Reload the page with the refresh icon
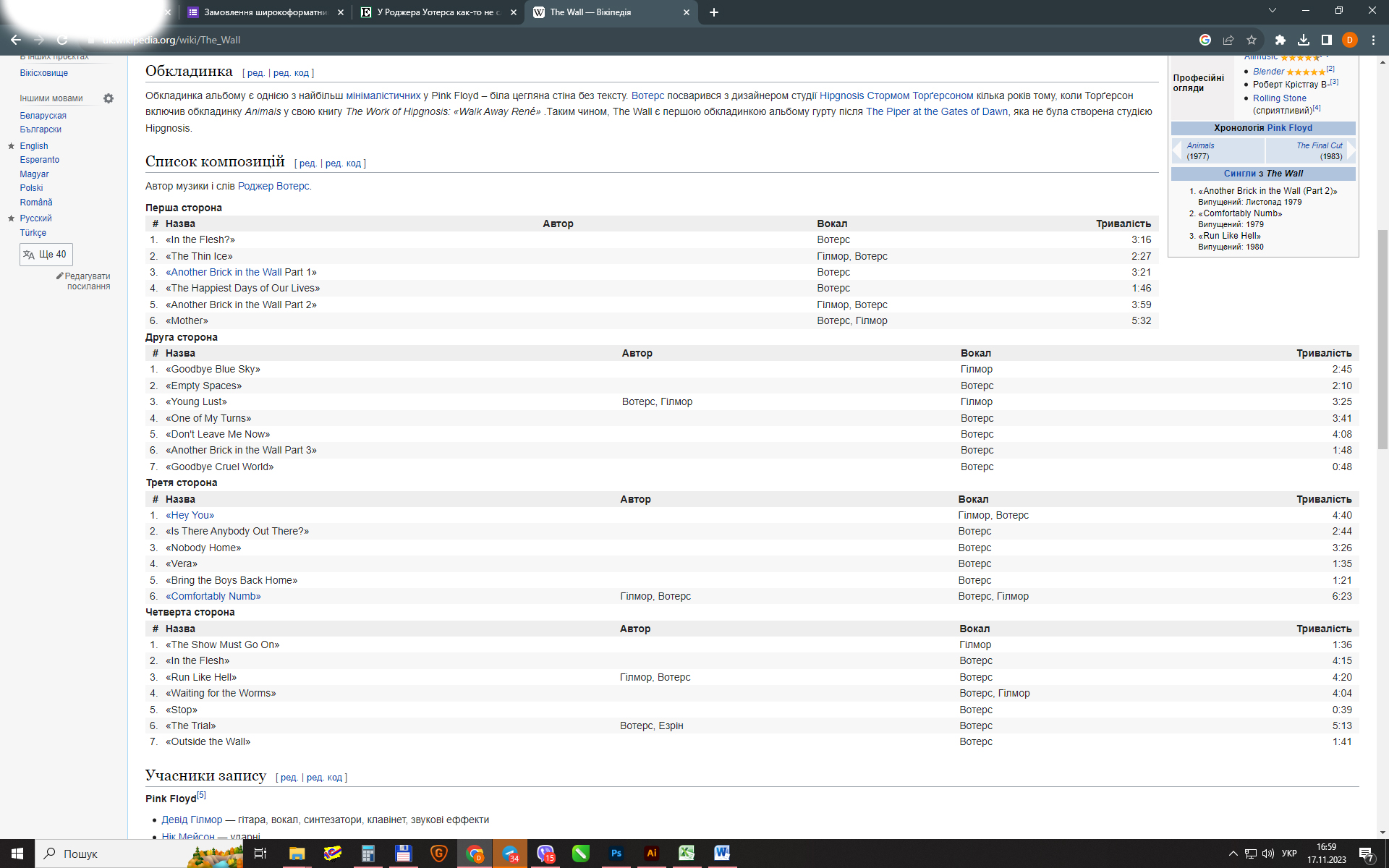This screenshot has width=1389, height=868. coord(62,40)
